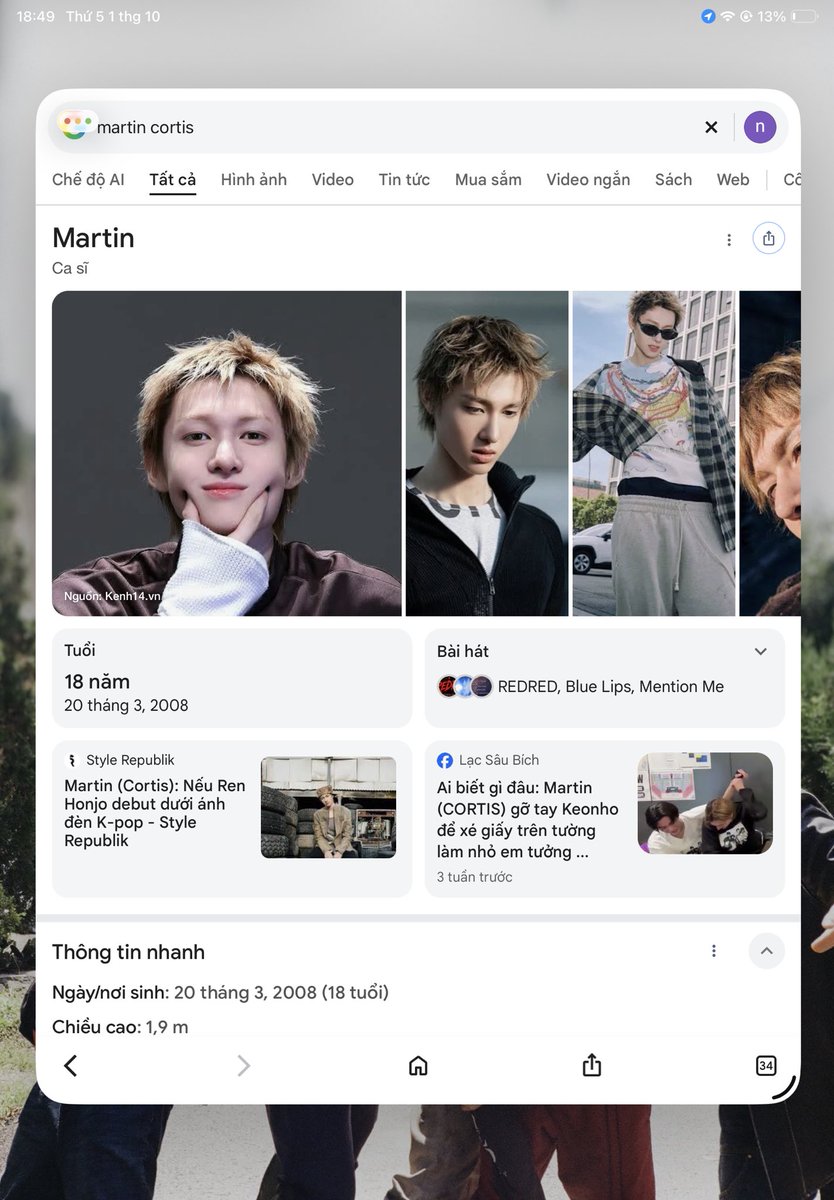Tap the '20 tháng 3, 2008' date in Tuổi card
This screenshot has height=1200, width=834.
pos(126,706)
